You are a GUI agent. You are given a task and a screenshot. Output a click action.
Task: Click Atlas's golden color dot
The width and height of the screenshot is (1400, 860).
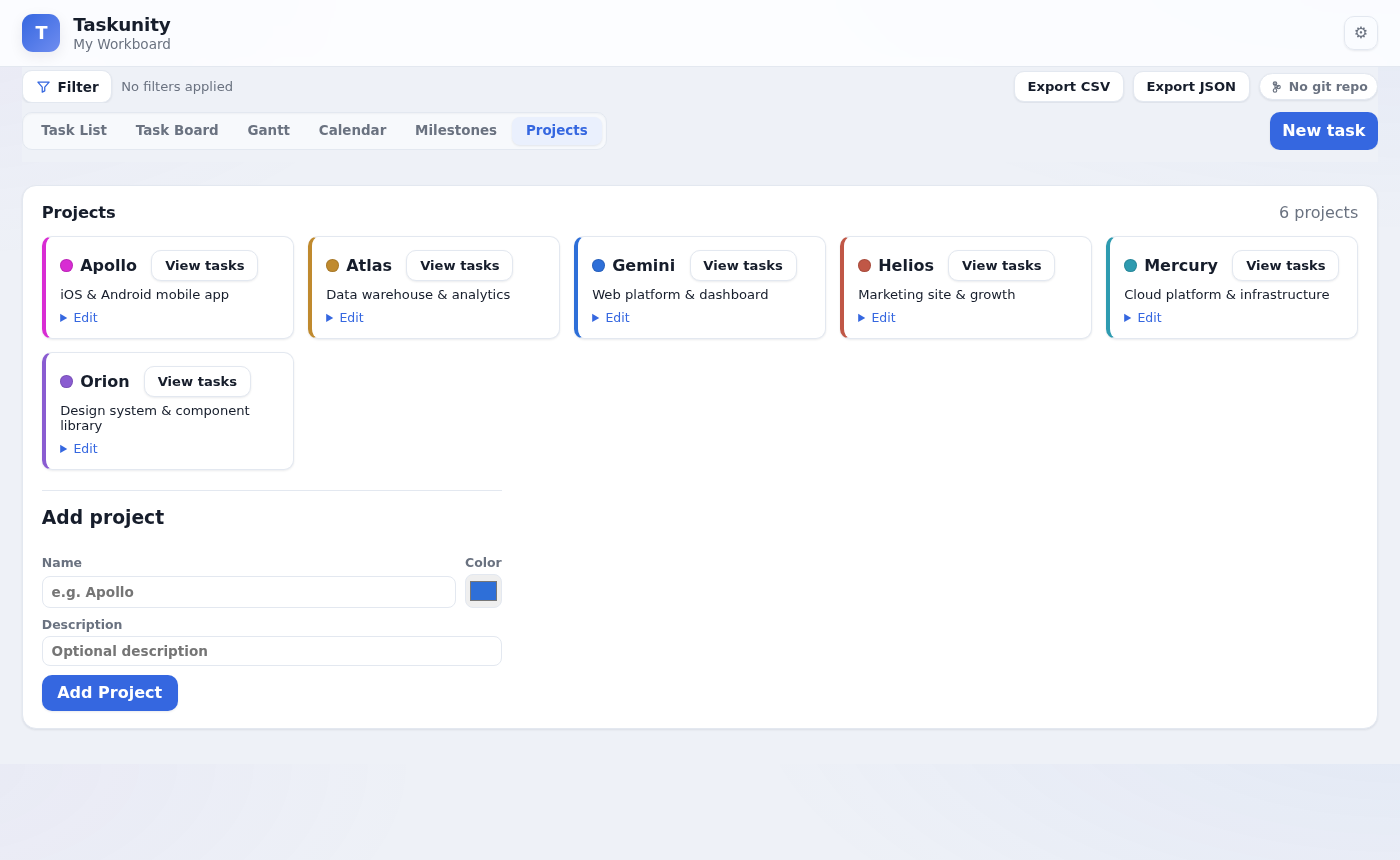(333, 266)
